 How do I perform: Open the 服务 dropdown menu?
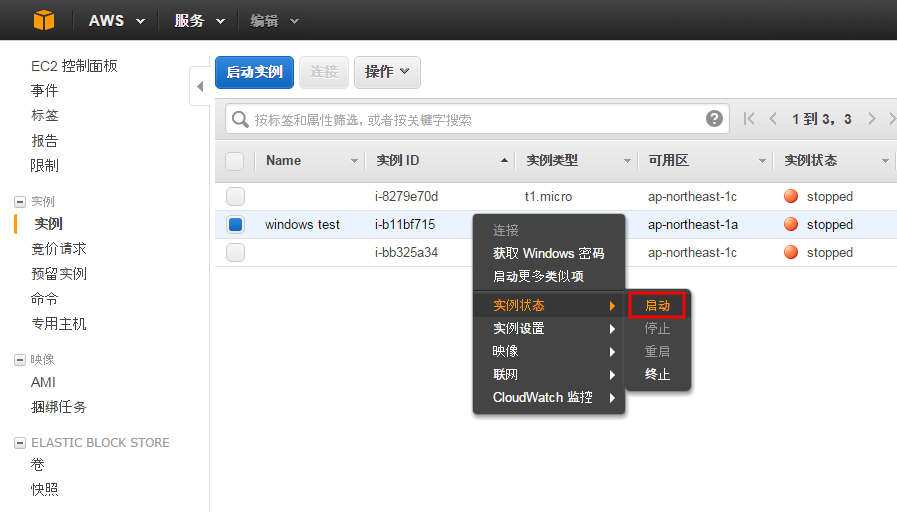coord(199,21)
